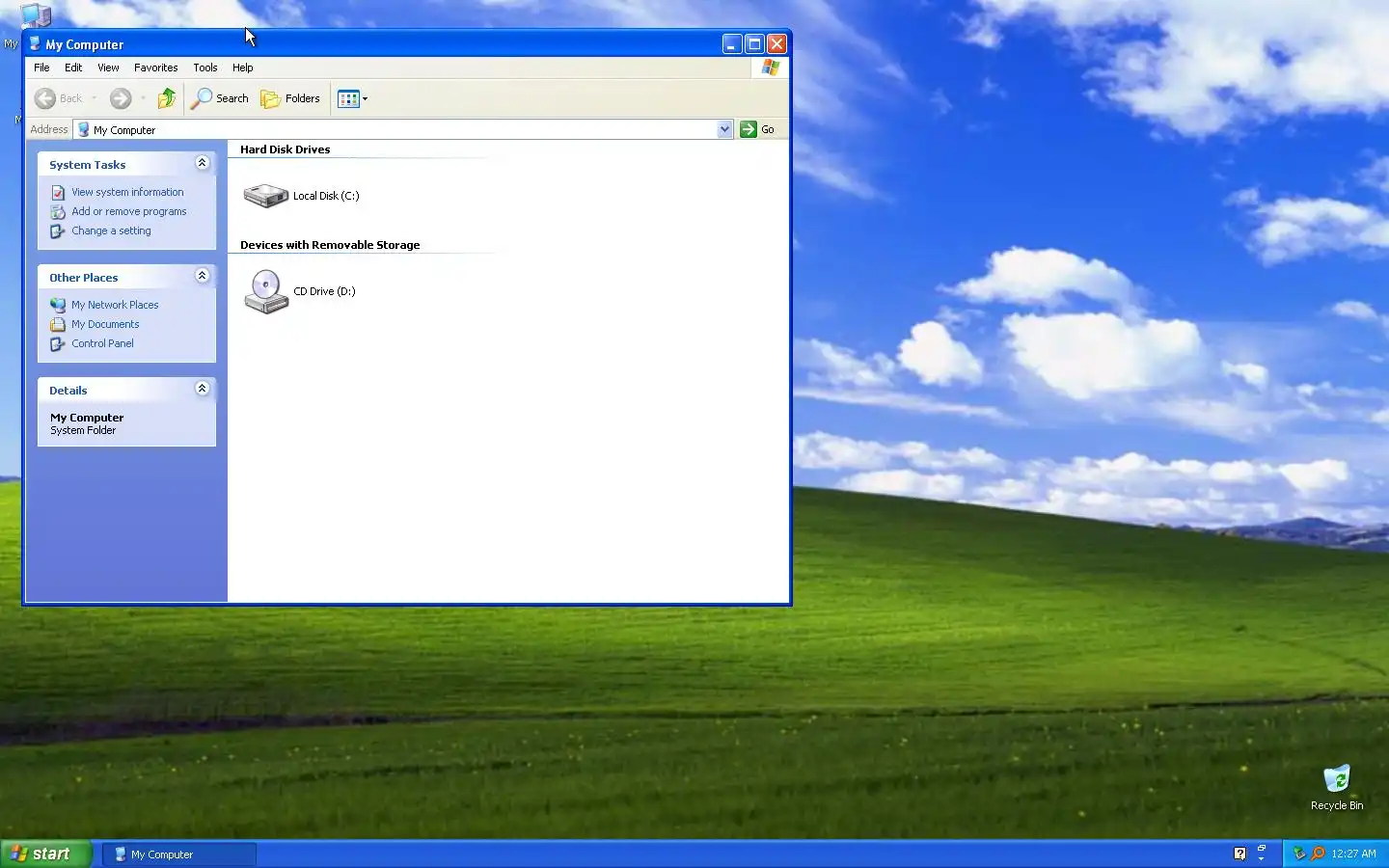The height and width of the screenshot is (868, 1389).
Task: Click the security shield tray icon
Action: [1299, 854]
